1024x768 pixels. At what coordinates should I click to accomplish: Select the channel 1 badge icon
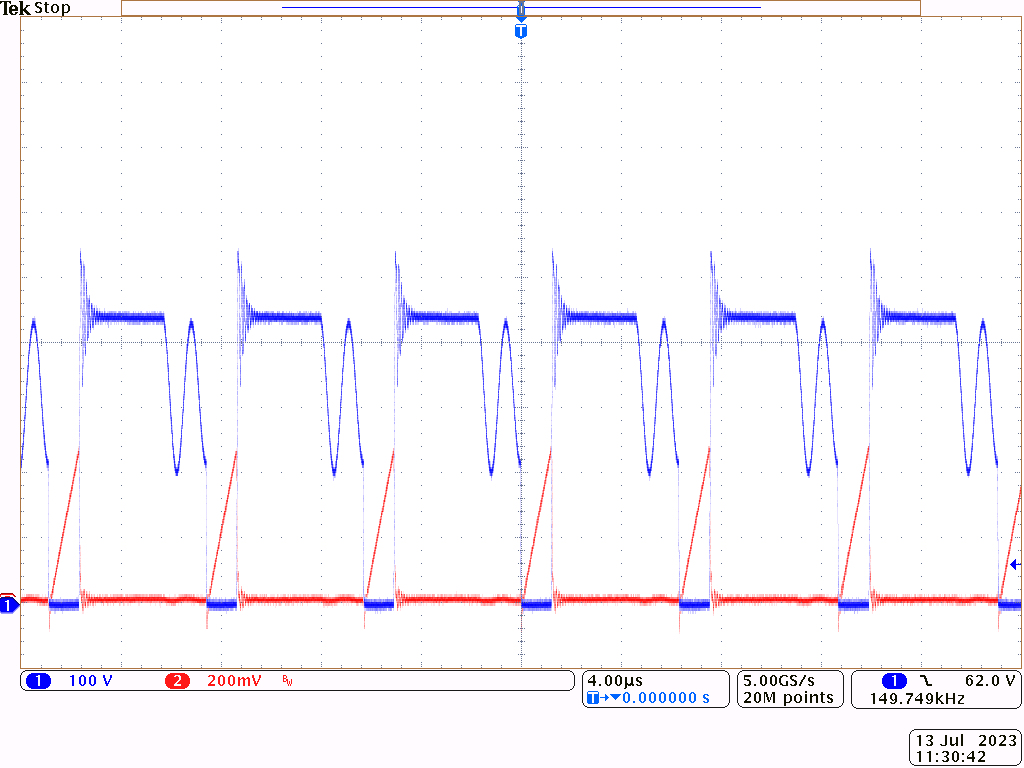[38, 680]
